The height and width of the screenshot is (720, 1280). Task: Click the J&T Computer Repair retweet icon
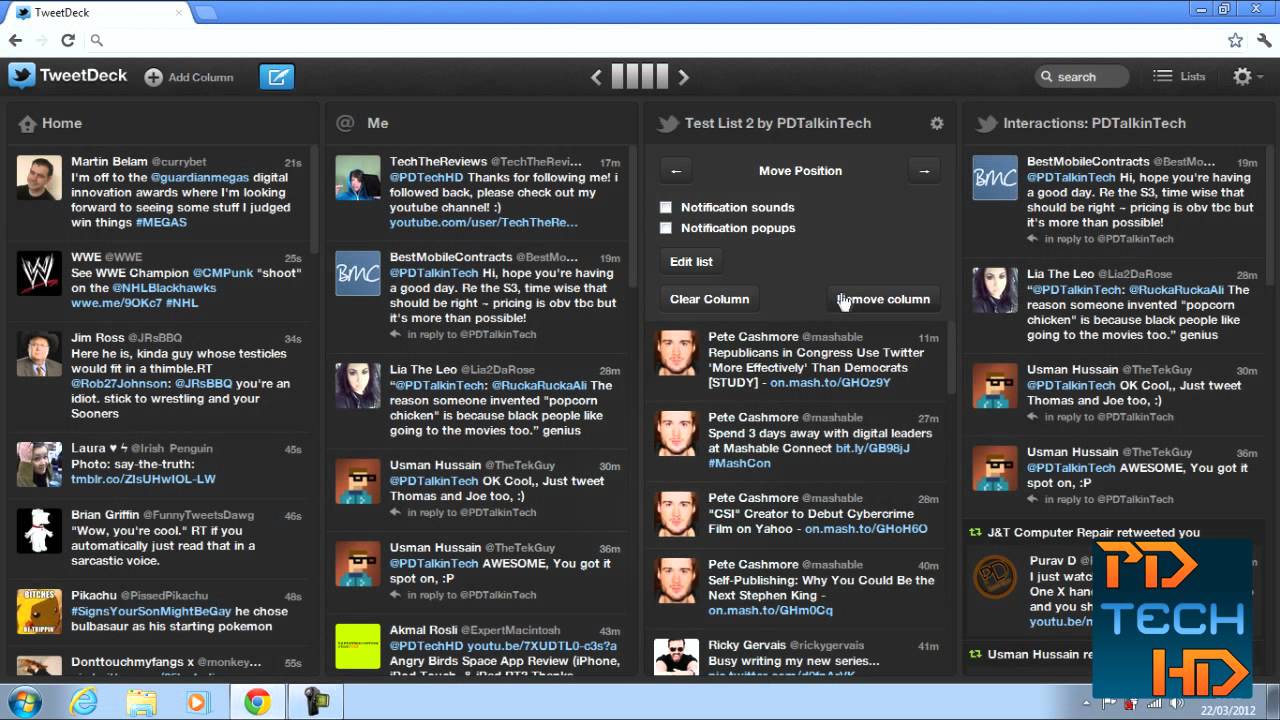click(976, 533)
